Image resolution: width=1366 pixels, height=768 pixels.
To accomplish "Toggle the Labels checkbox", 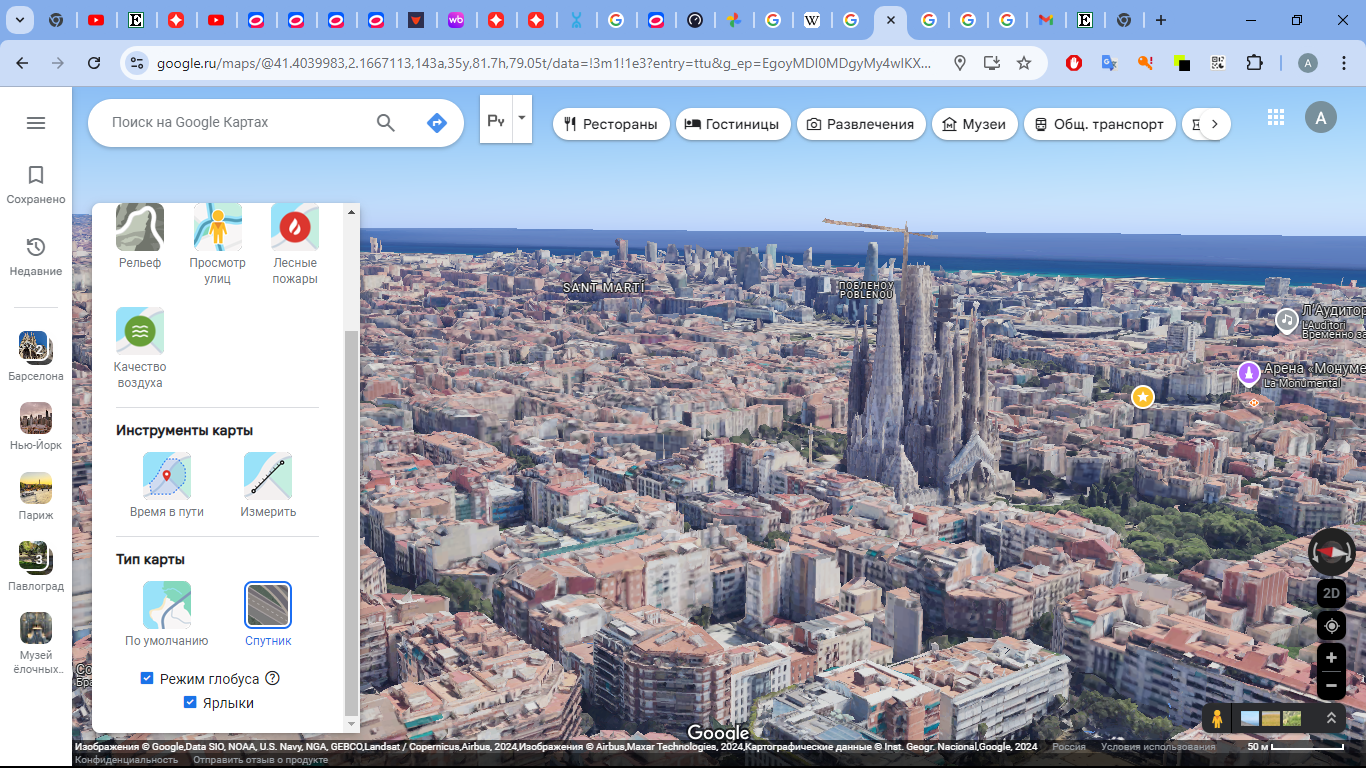I will 190,703.
